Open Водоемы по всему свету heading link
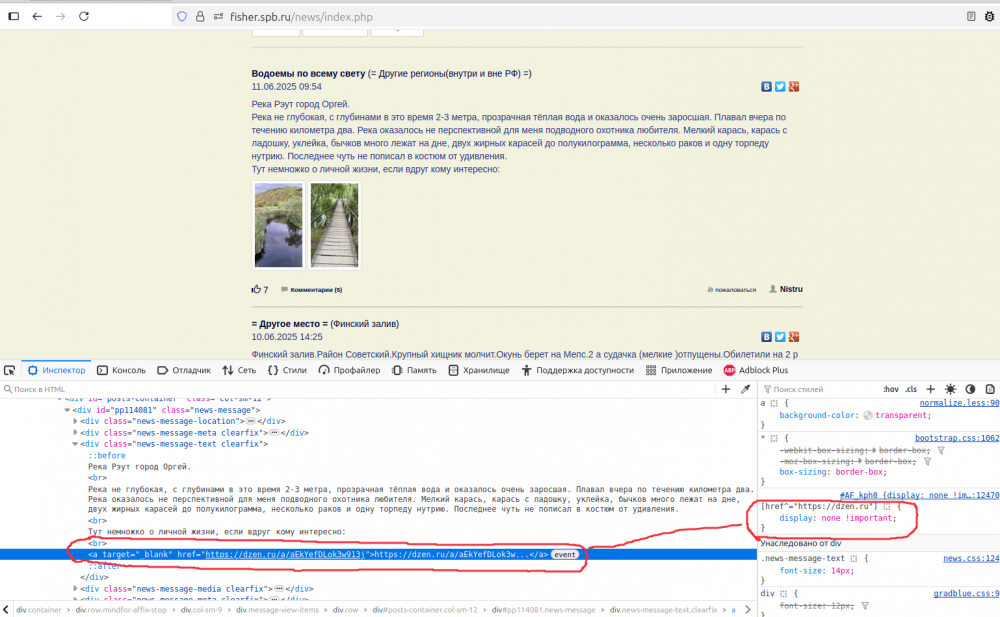The width and height of the screenshot is (1000, 617). [x=308, y=73]
